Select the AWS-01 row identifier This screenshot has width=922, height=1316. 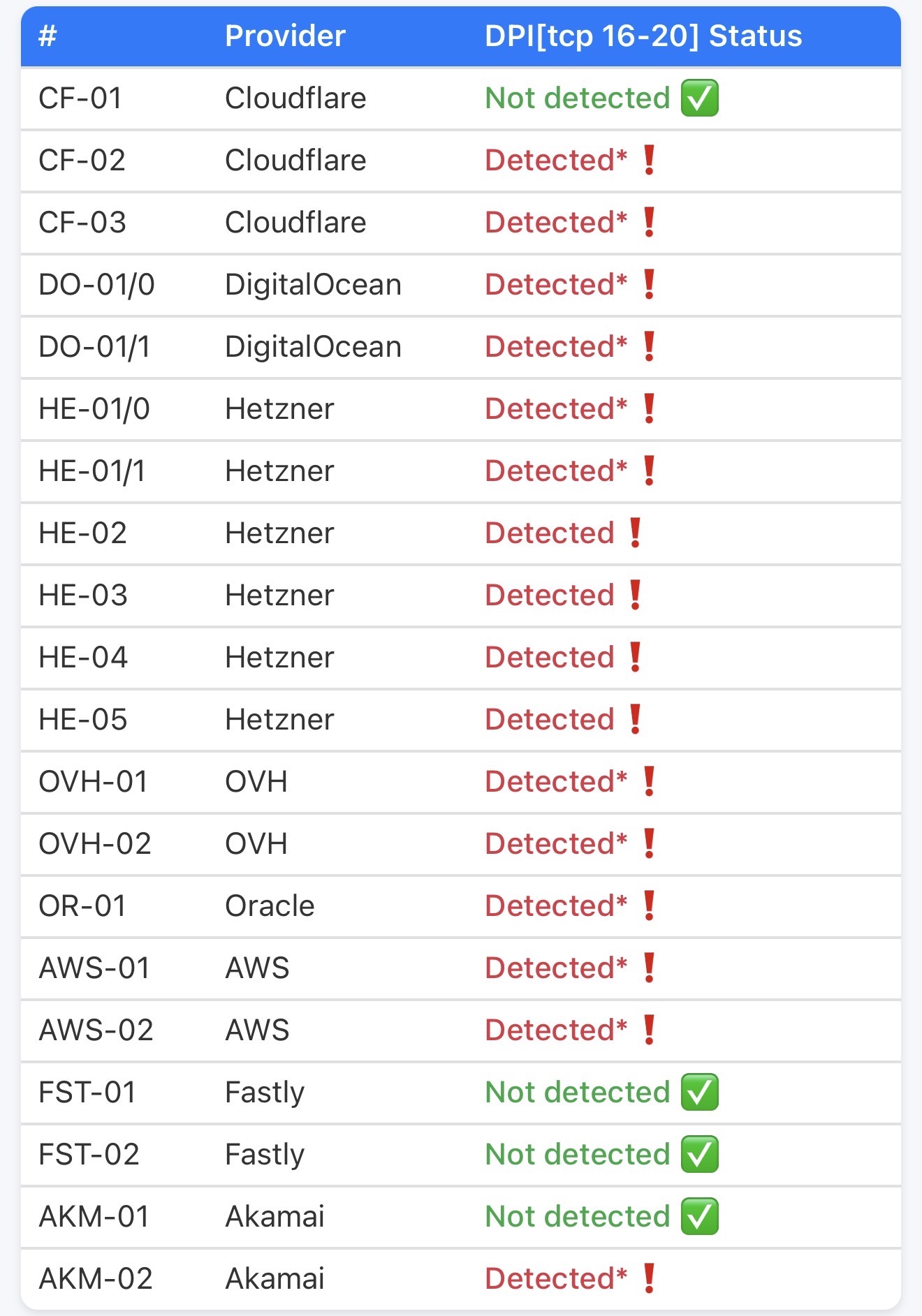[94, 968]
